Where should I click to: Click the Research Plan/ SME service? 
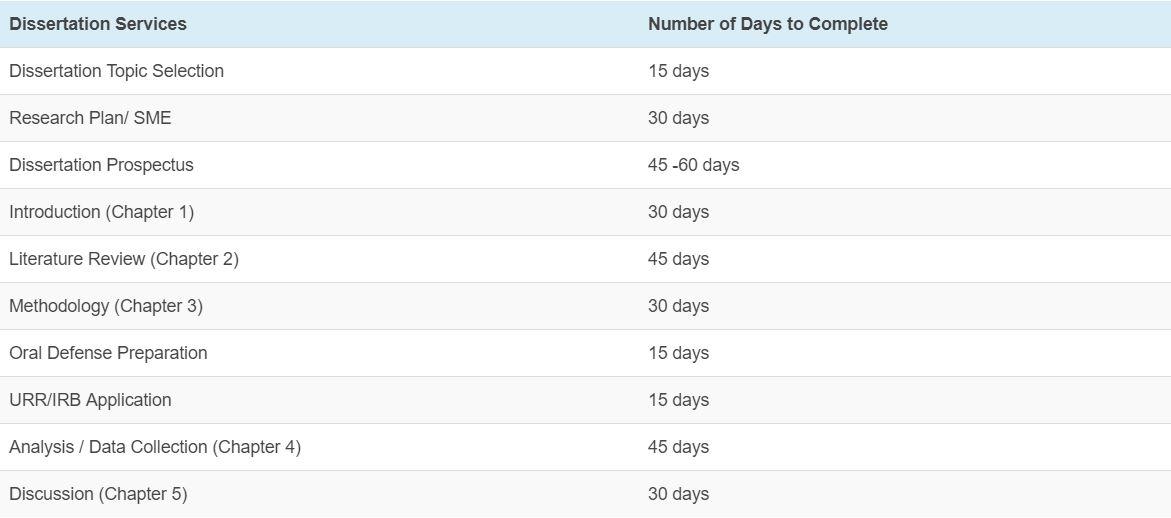tap(90, 118)
